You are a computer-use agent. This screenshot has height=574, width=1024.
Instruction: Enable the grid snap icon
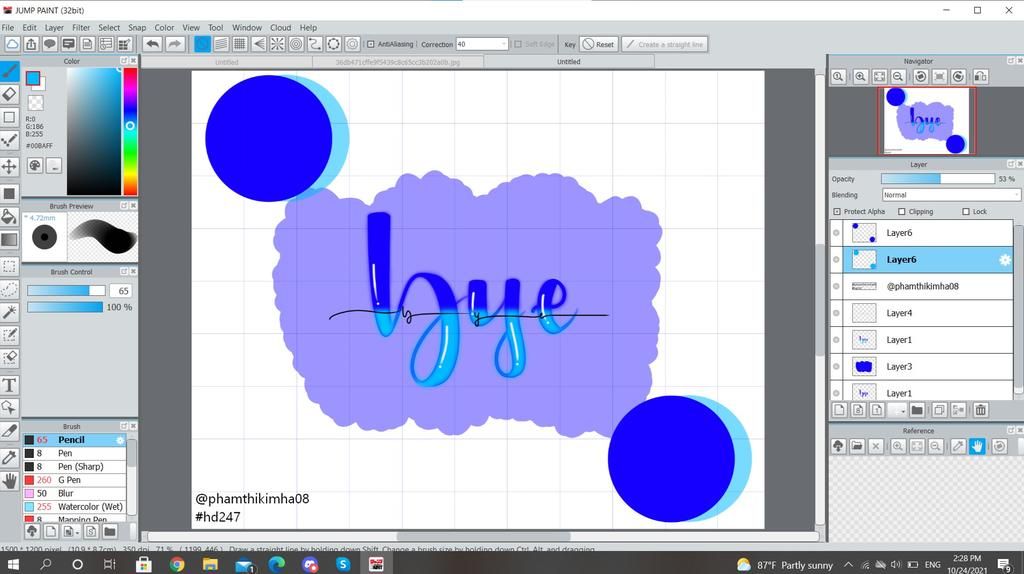pyautogui.click(x=240, y=44)
